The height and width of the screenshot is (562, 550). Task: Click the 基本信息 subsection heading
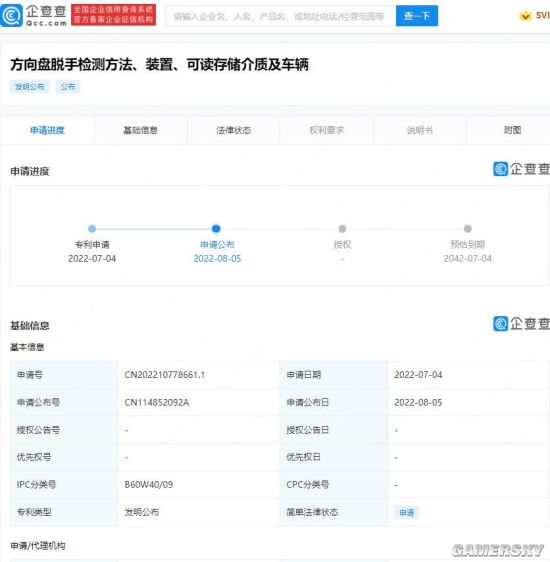(x=27, y=347)
